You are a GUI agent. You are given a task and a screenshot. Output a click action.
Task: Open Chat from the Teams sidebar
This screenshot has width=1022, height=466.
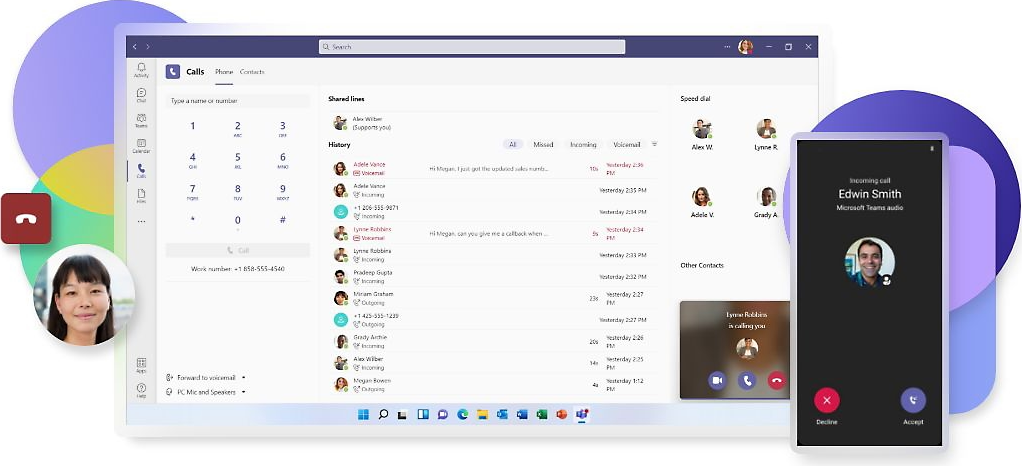click(x=141, y=96)
